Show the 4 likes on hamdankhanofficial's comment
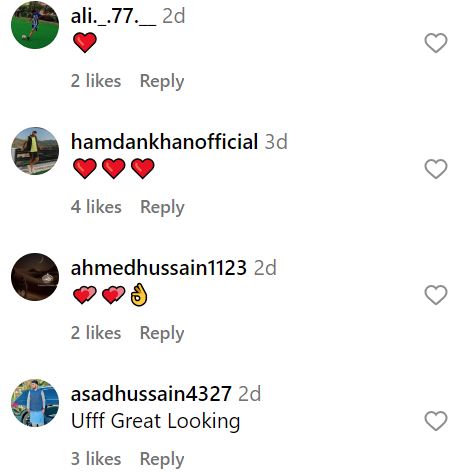 click(x=96, y=207)
